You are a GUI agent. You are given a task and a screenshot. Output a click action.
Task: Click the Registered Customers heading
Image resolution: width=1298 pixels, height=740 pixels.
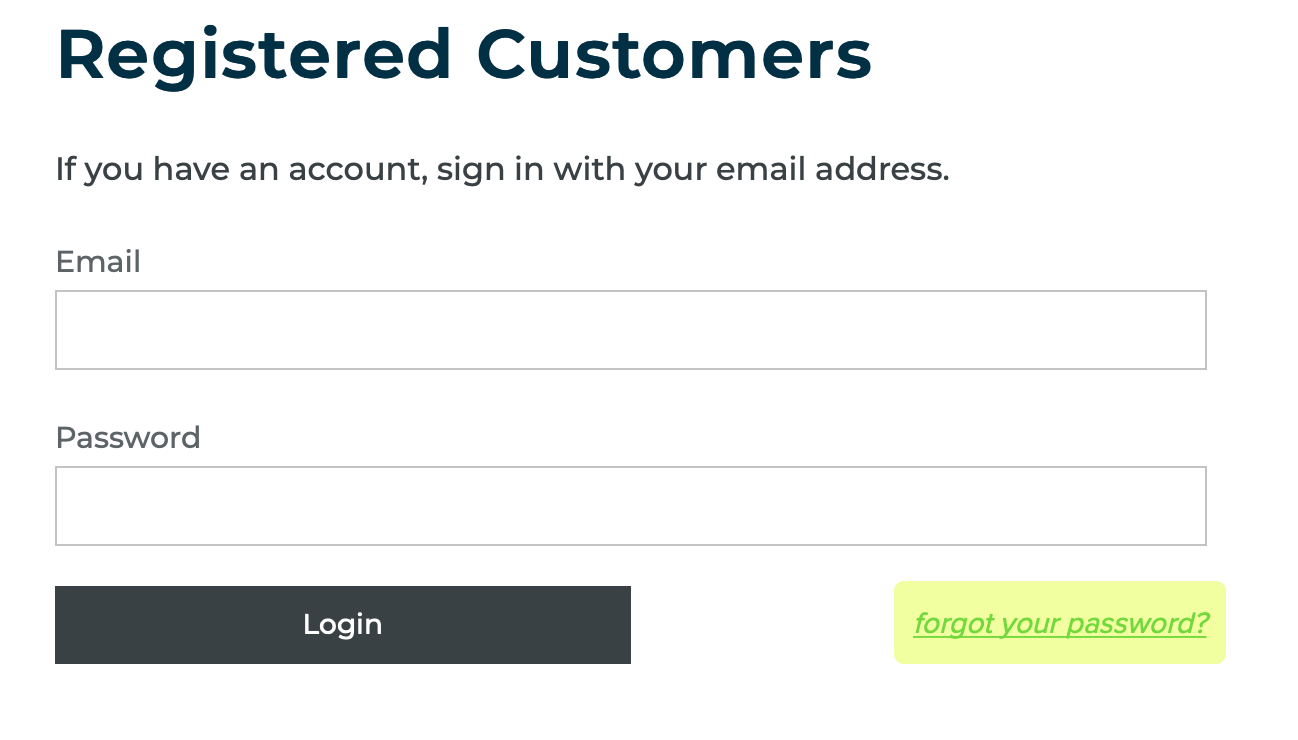click(x=464, y=54)
